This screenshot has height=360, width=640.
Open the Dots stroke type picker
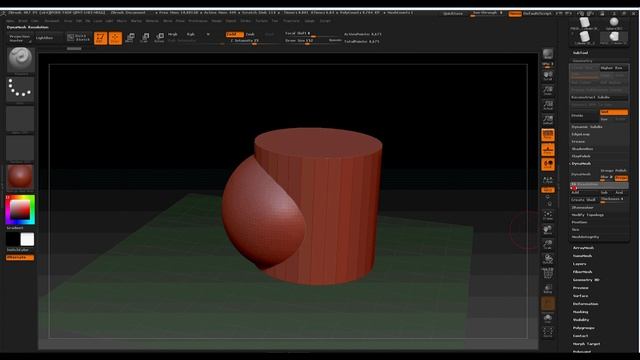pyautogui.click(x=20, y=89)
